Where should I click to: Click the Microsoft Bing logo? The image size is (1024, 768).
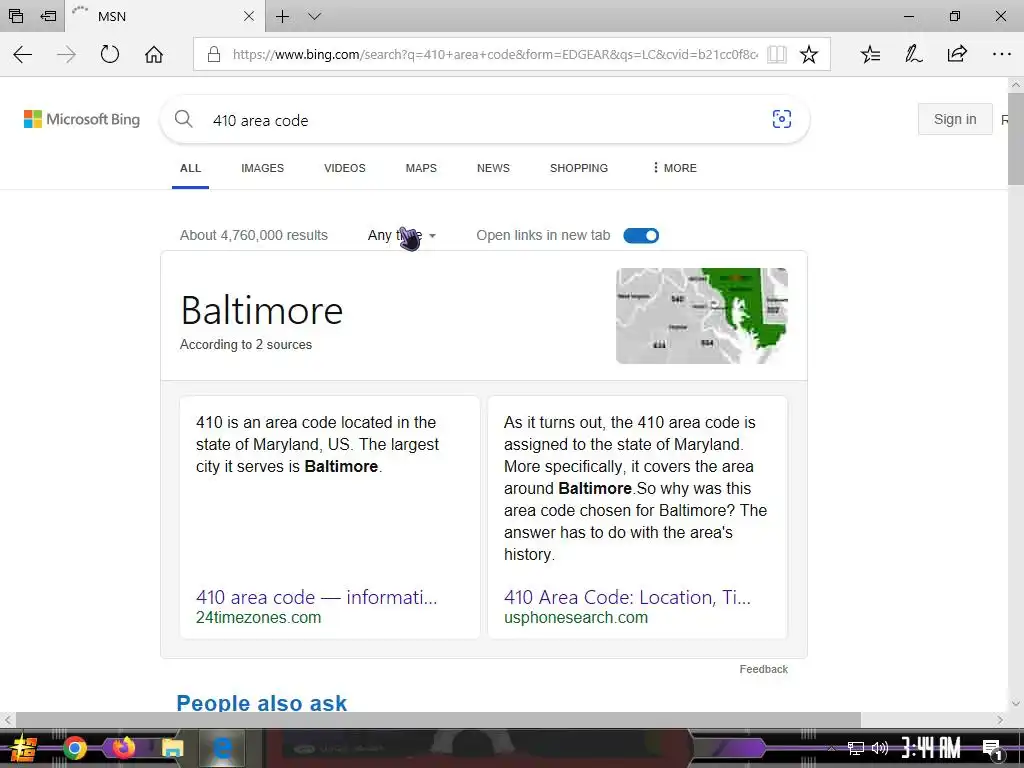coord(82,119)
